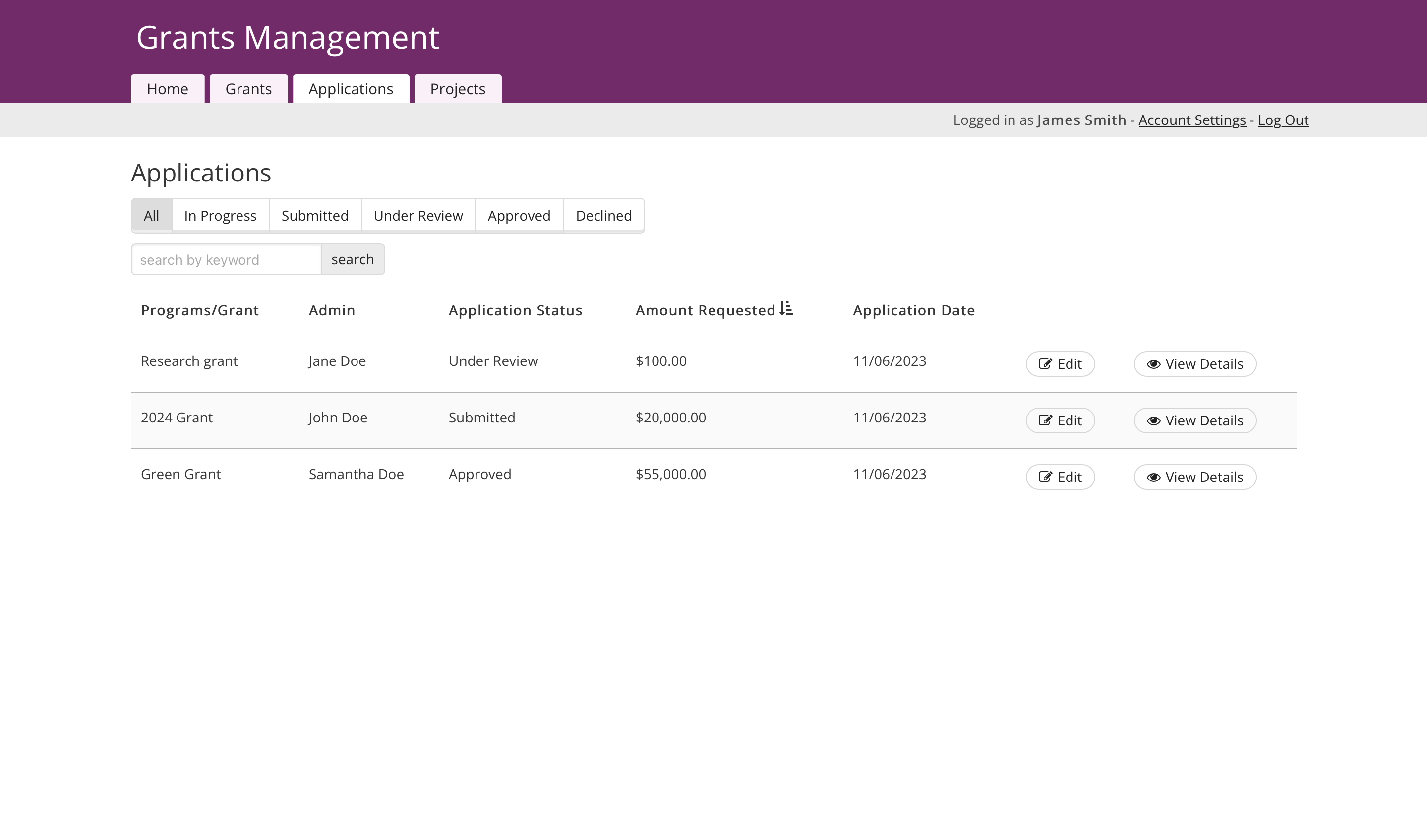Select the All filter toggle
Viewport: 1427px width, 840px height.
click(151, 216)
